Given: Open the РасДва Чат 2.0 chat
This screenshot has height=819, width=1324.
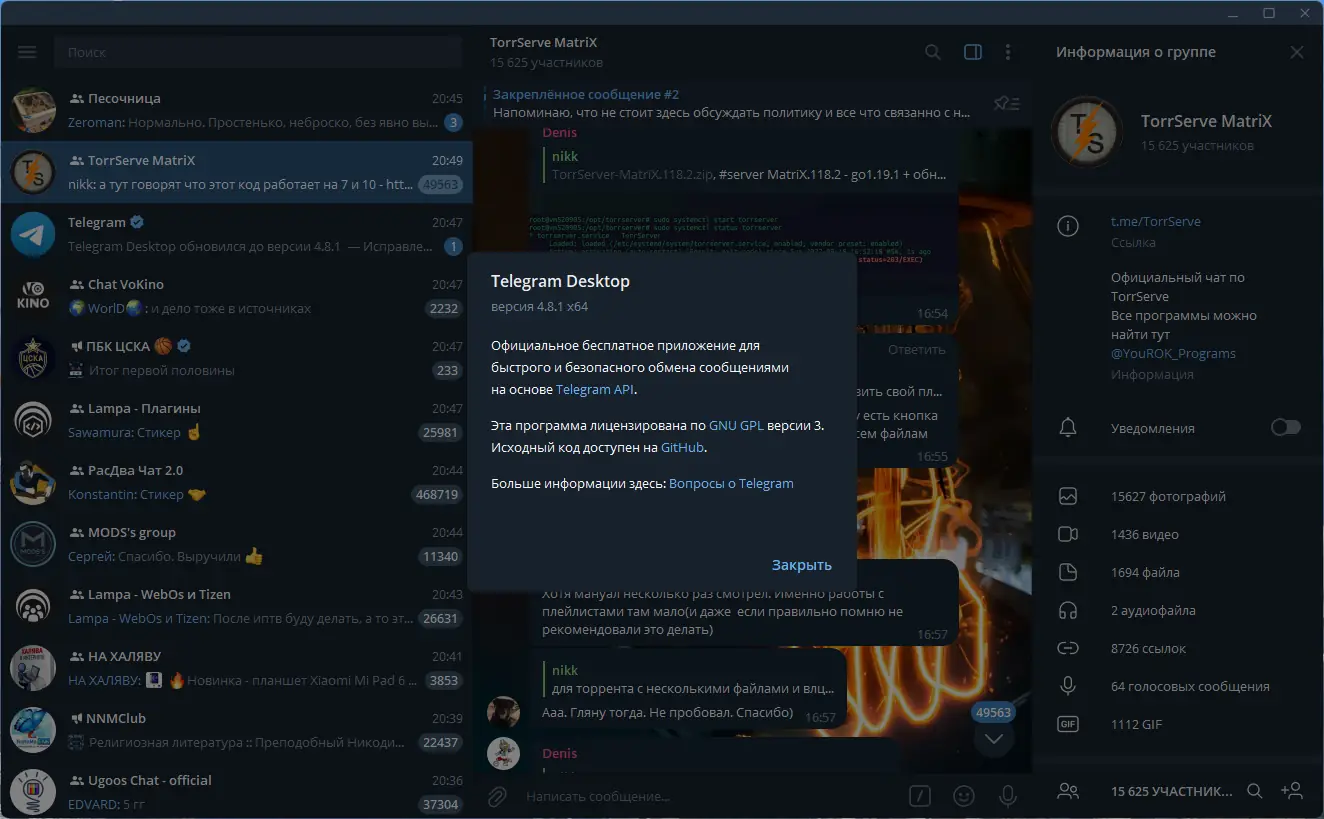Looking at the screenshot, I should 236,482.
